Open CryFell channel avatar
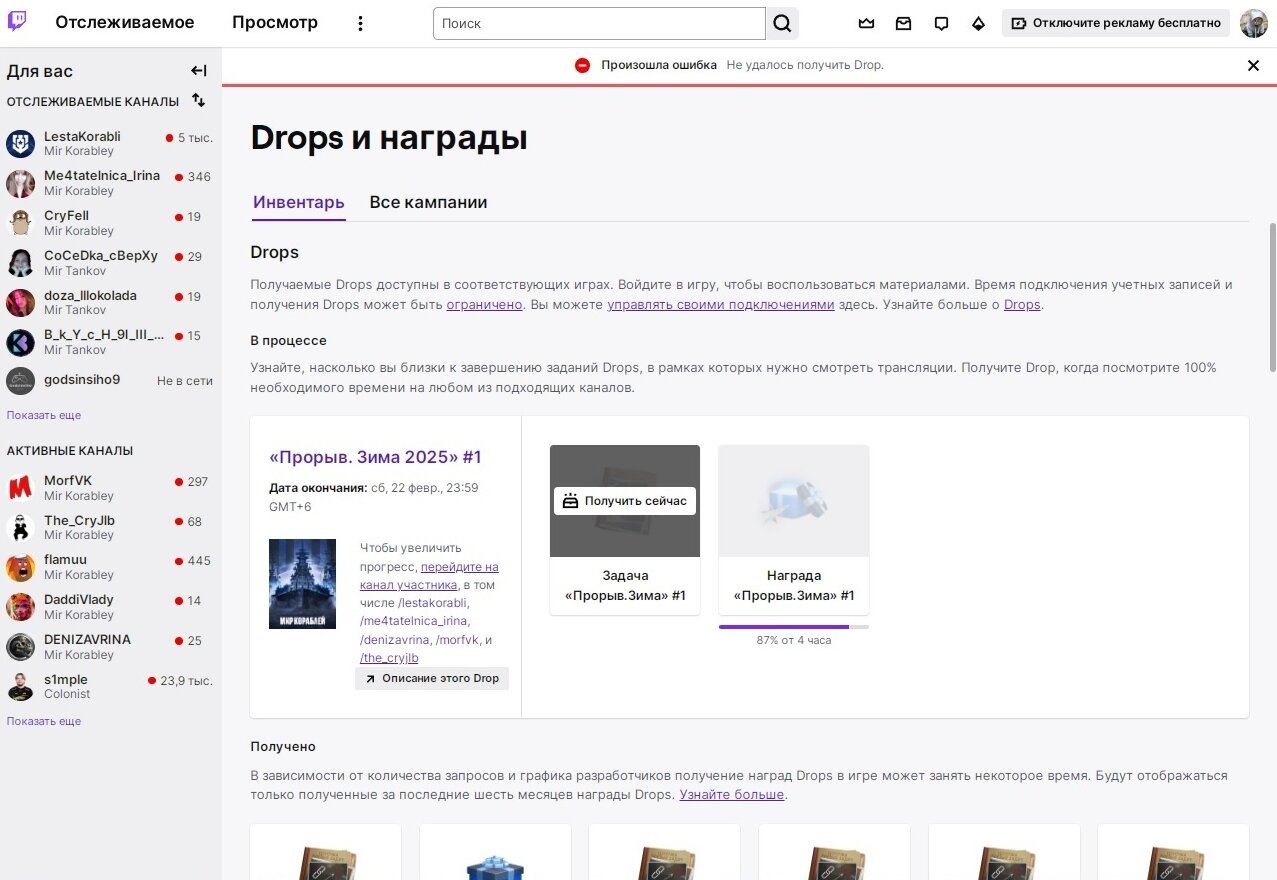 click(x=21, y=223)
